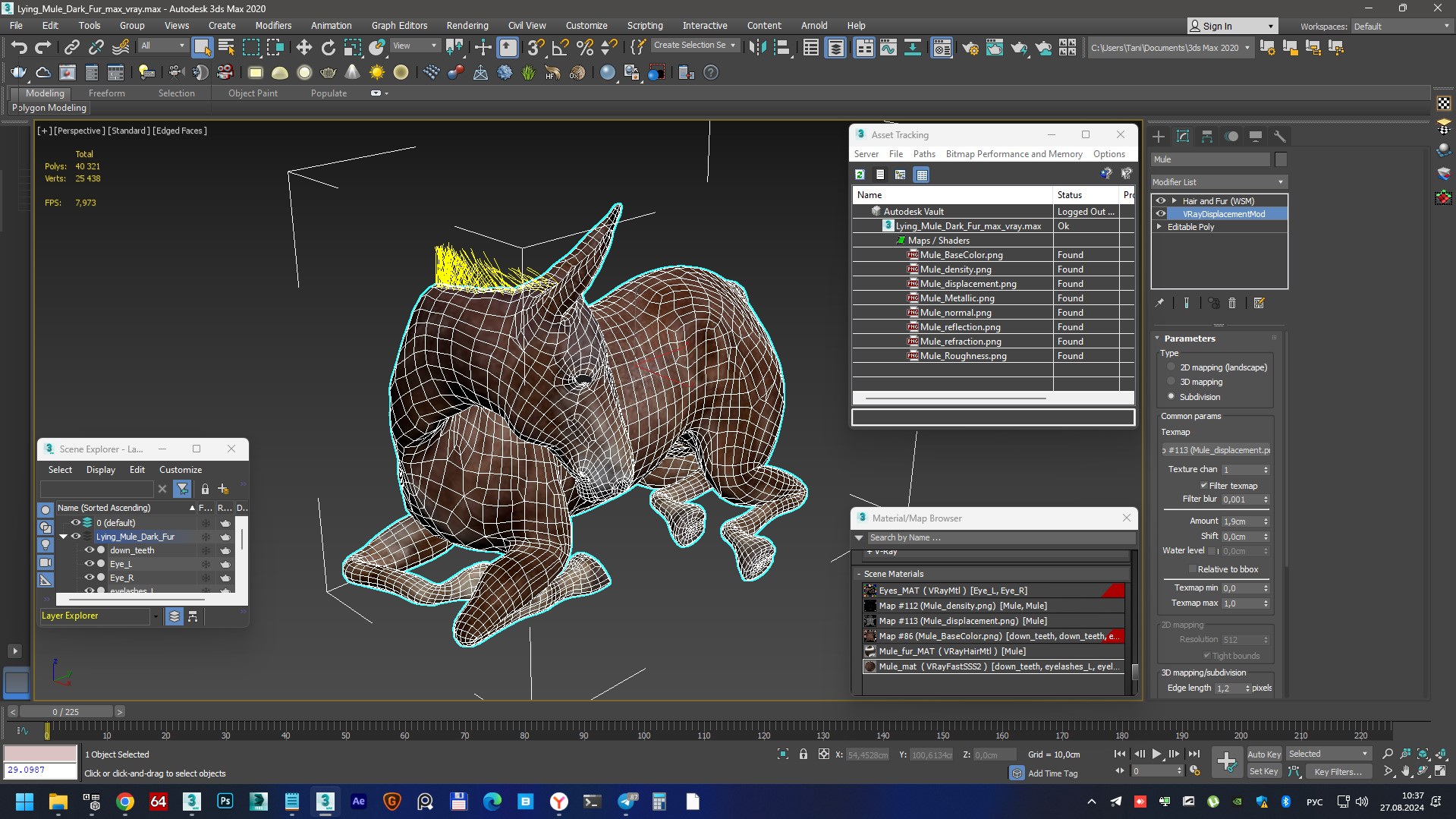Expand Hair and Fur modifier arrow

pyautogui.click(x=1174, y=201)
